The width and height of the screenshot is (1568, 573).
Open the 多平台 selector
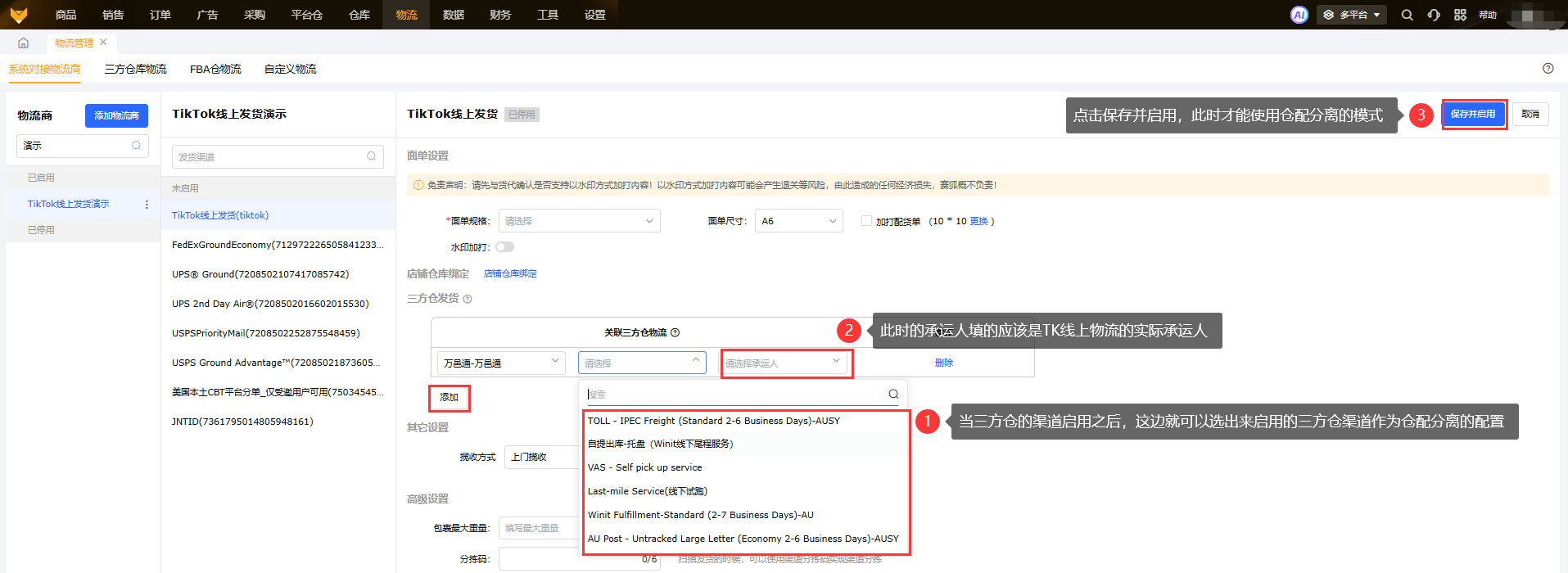(x=1352, y=15)
